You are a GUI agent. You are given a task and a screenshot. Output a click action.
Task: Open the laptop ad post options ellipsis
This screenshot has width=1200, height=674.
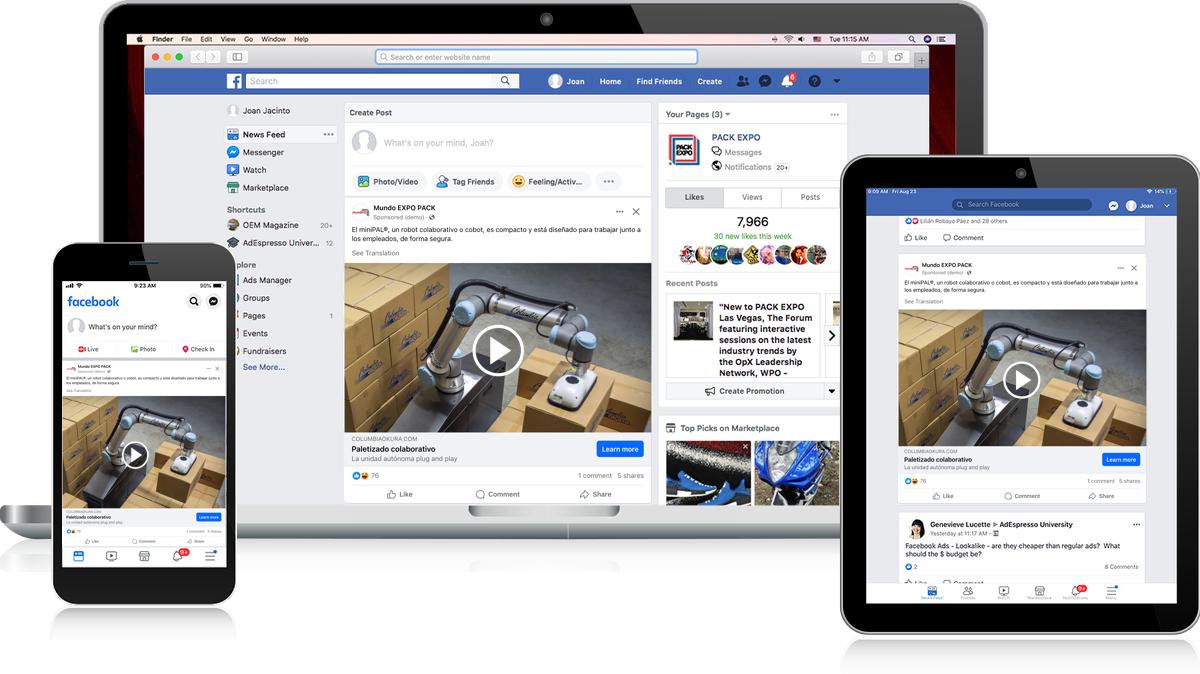tap(620, 211)
